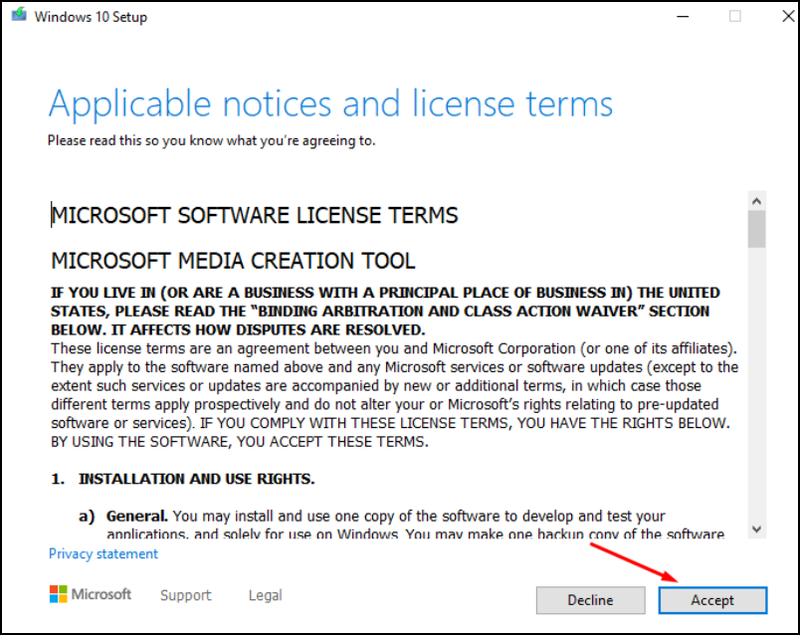Click the "MICROSOFT MEDIA CREATION TOOL" heading
The image size is (800, 635).
233,261
